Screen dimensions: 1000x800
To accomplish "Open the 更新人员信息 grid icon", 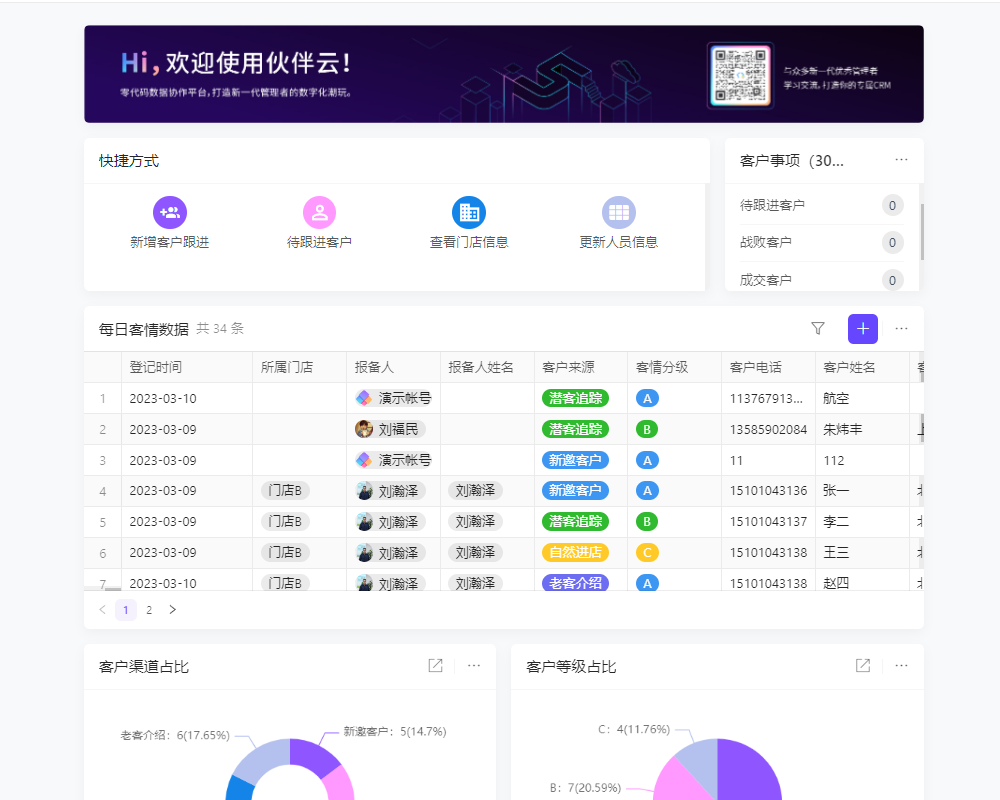I will (x=619, y=212).
